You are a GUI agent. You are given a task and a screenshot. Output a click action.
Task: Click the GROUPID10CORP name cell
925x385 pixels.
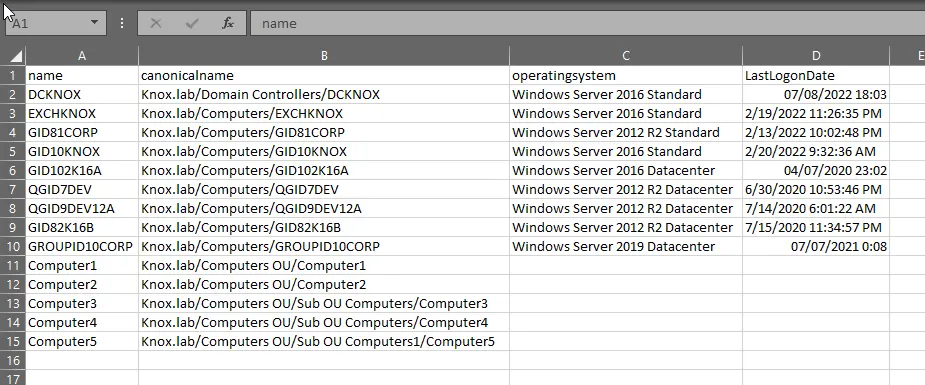(x=82, y=246)
